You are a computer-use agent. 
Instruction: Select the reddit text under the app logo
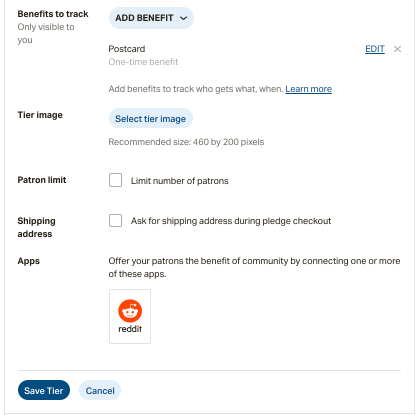click(130, 329)
